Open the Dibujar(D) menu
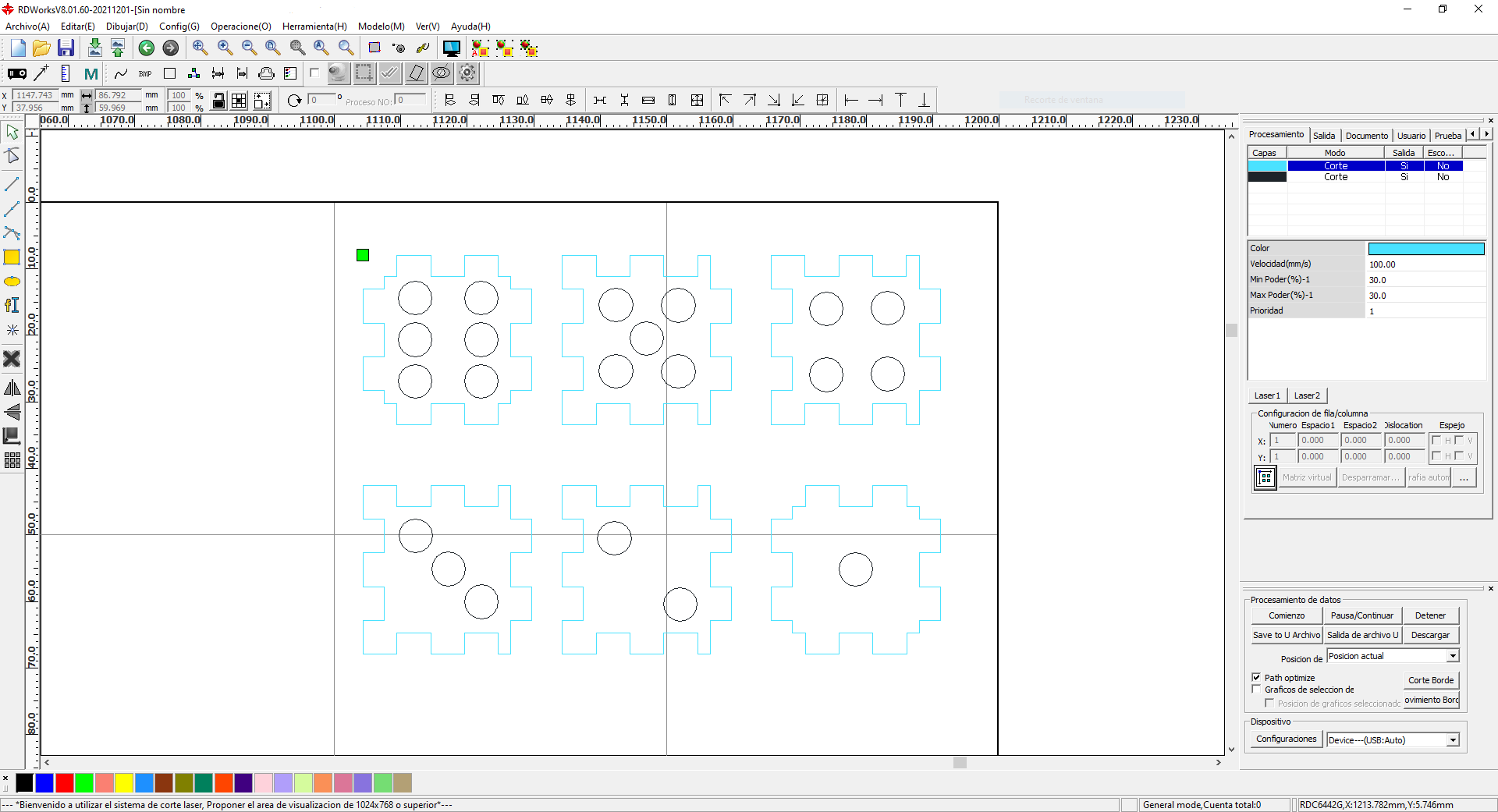Image resolution: width=1498 pixels, height=812 pixels. point(127,27)
